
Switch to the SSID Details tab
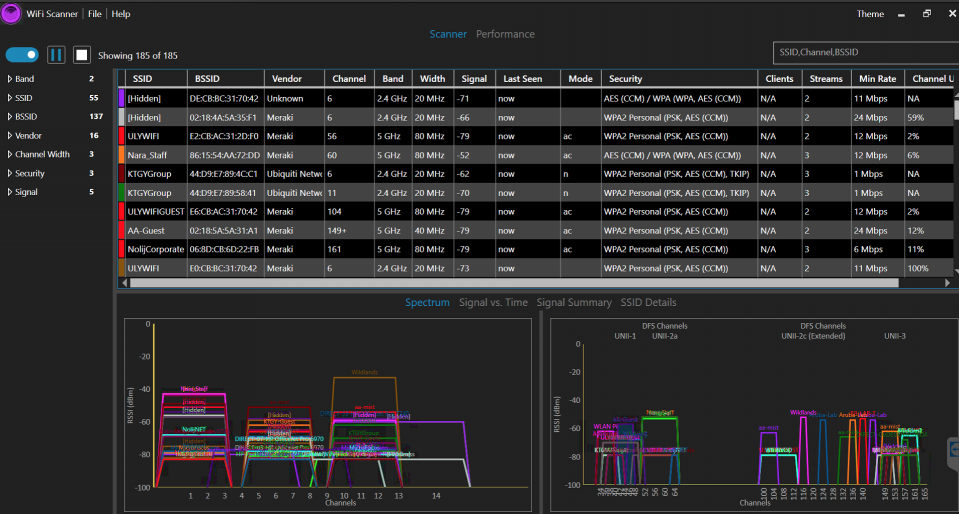coord(648,302)
